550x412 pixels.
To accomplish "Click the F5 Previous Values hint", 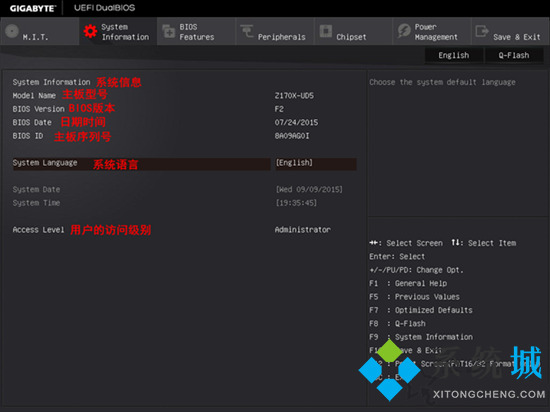I will tap(414, 297).
